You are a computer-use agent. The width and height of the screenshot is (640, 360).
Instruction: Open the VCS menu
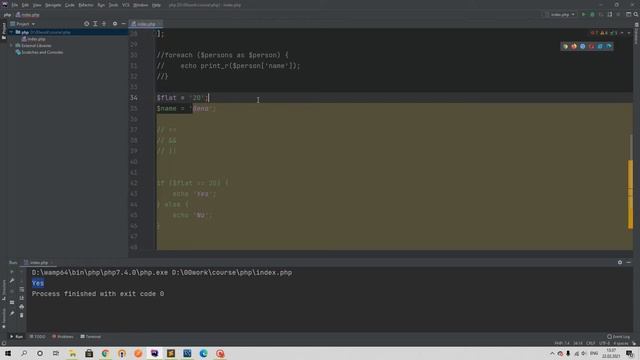tap(126, 5)
